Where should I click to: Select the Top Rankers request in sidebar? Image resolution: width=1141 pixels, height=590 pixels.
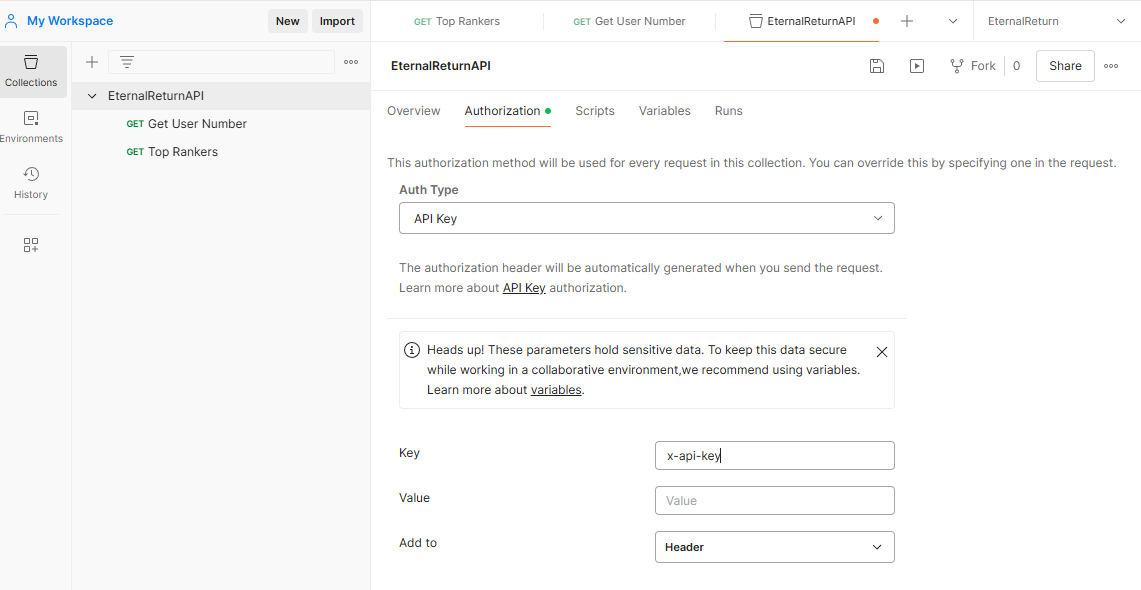(183, 152)
